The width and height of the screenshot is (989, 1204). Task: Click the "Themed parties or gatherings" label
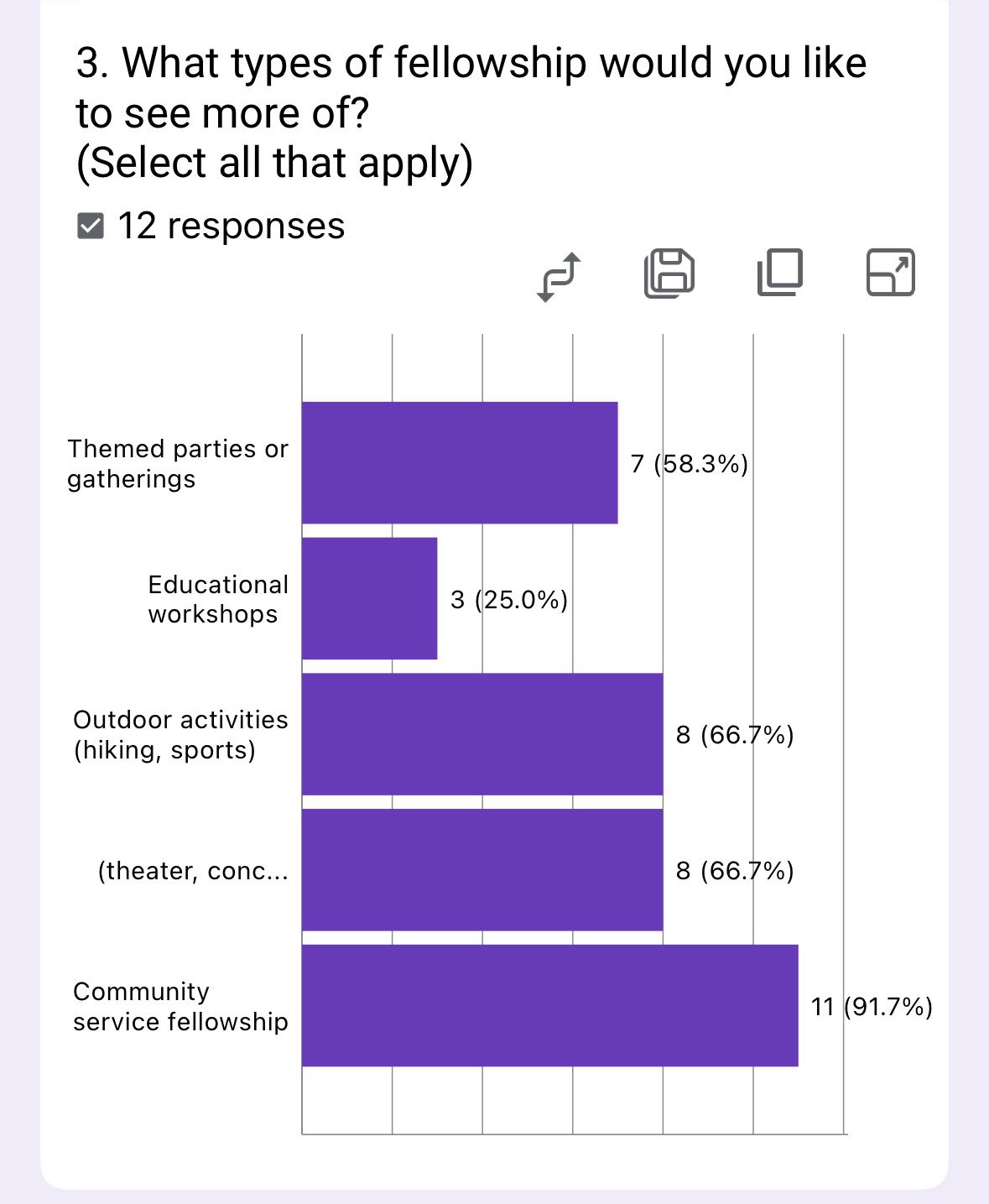[x=177, y=464]
